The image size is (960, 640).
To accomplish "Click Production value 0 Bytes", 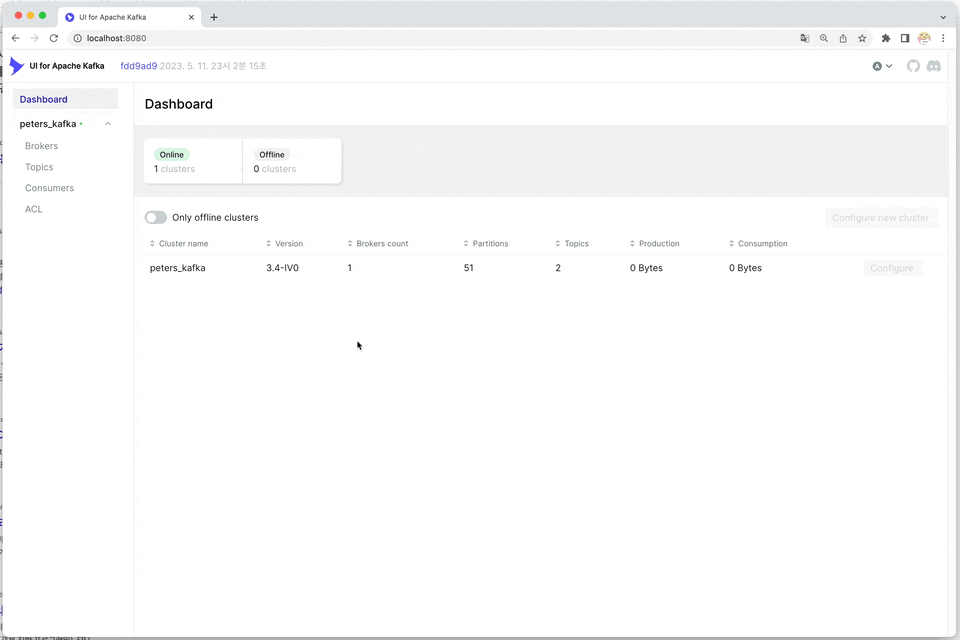I will (x=646, y=268).
